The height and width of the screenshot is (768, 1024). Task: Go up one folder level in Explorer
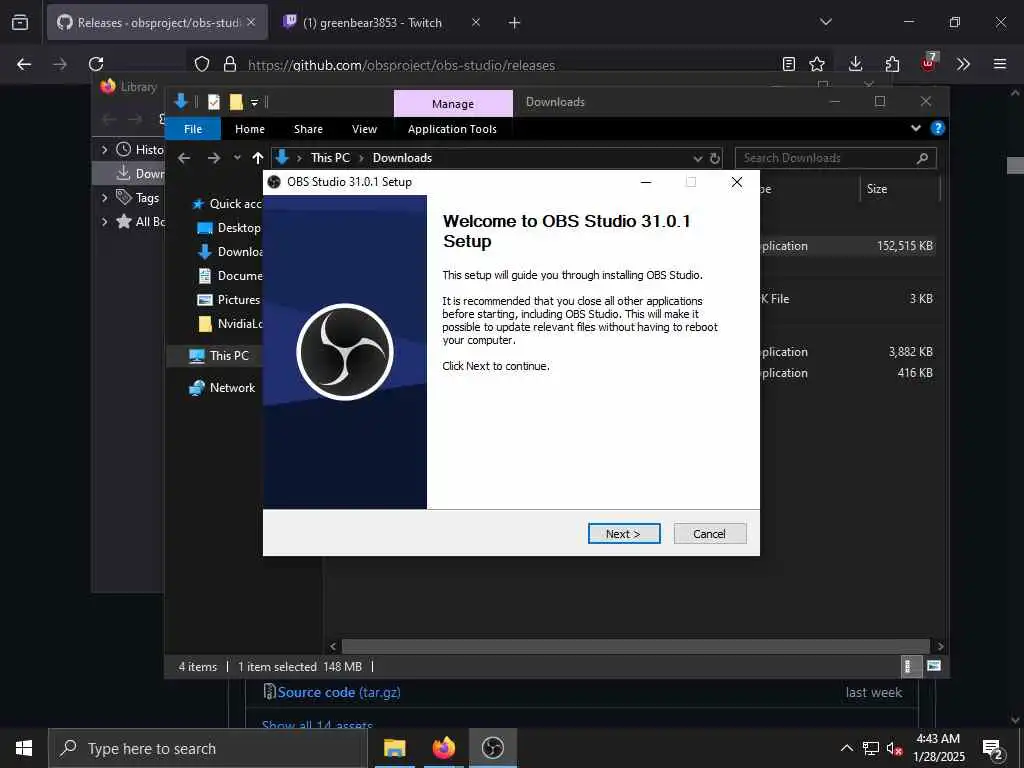[x=258, y=158]
